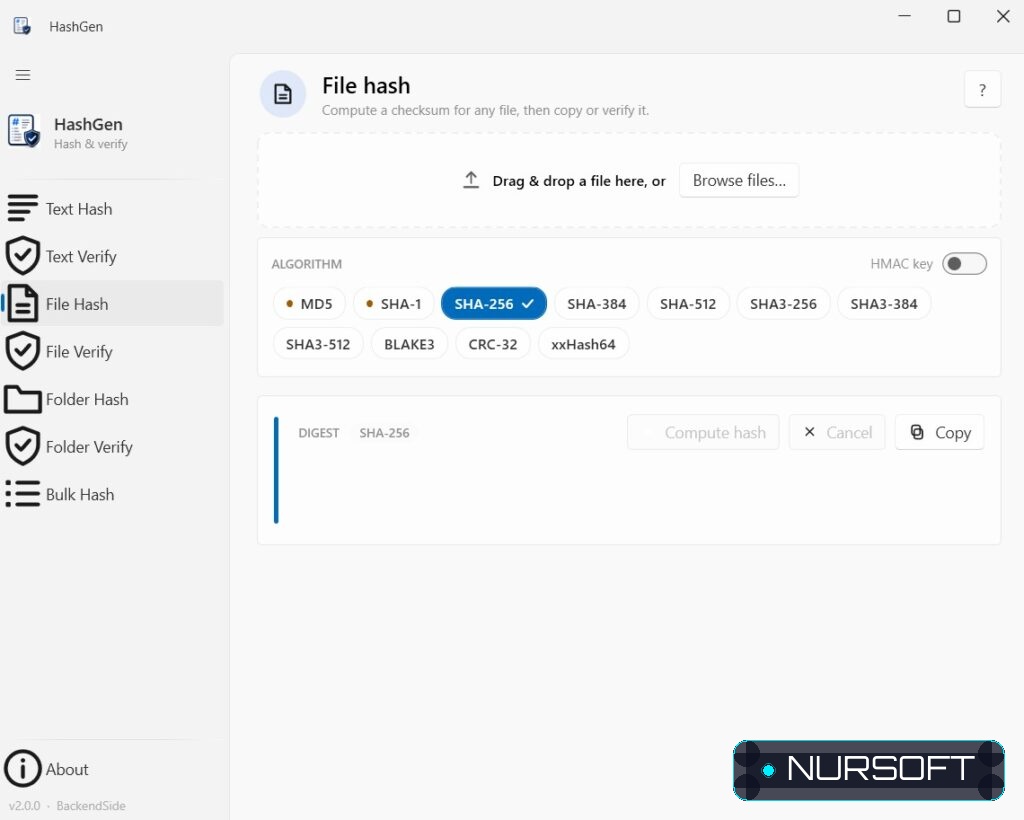Toggle the hamburger navigation menu
This screenshot has width=1024, height=820.
coord(23,75)
